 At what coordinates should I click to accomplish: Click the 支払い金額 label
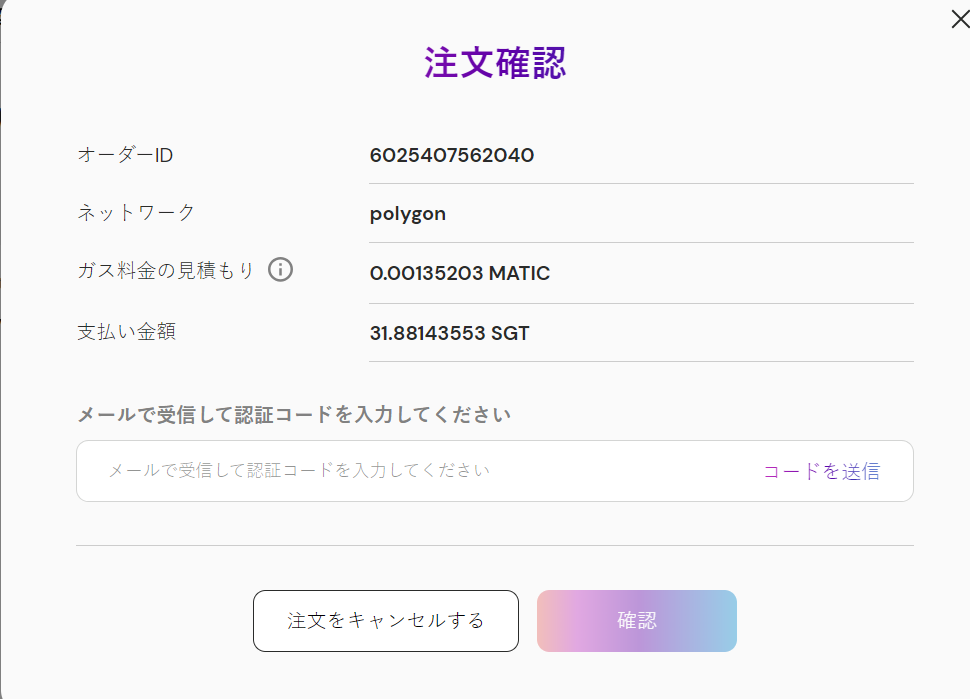point(126,332)
